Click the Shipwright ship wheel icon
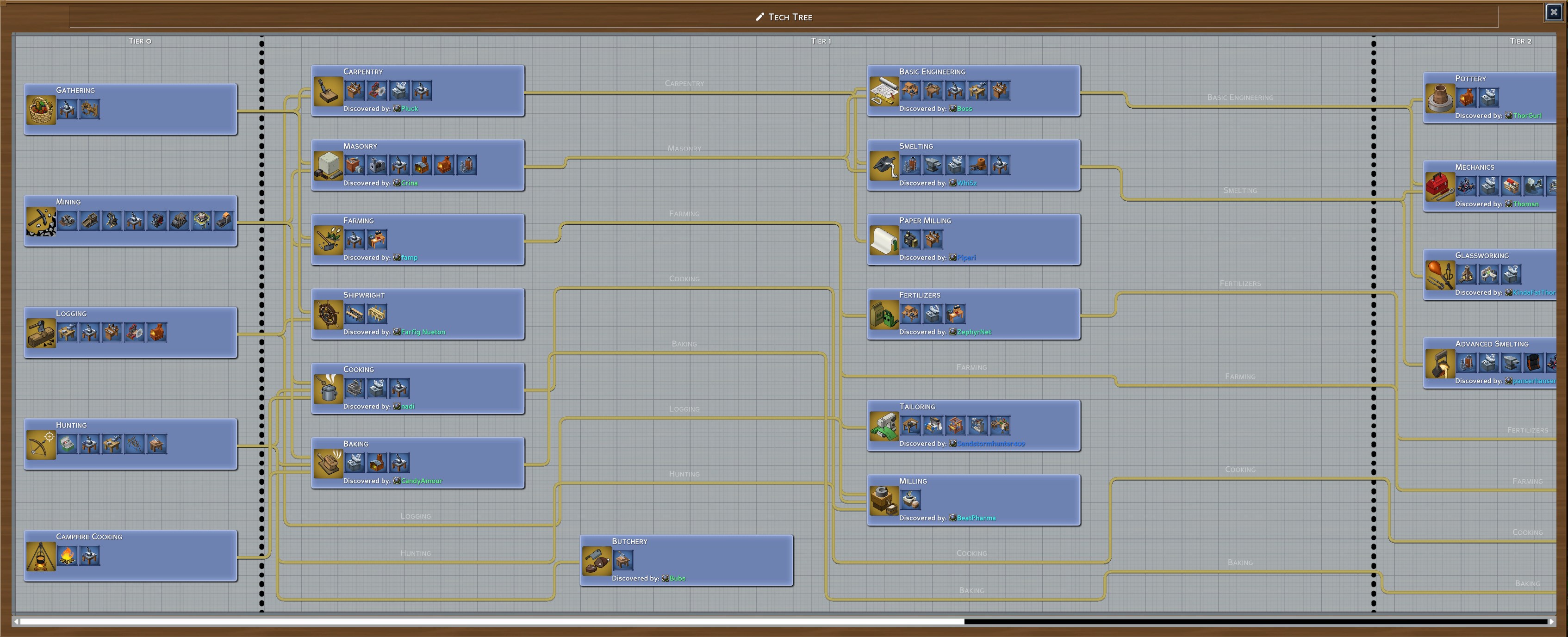Viewport: 1568px width, 637px height. pos(328,315)
